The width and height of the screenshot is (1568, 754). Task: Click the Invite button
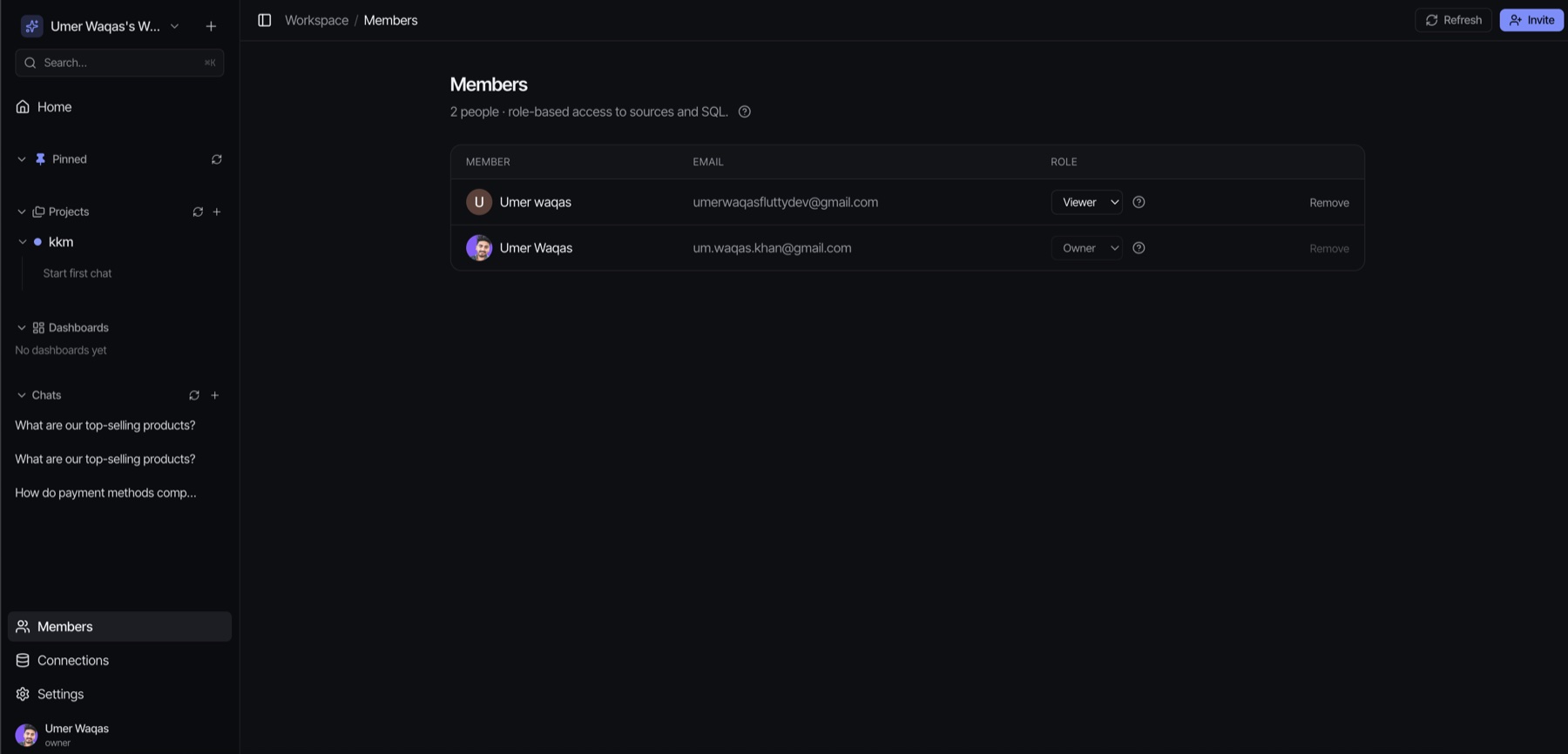point(1531,20)
